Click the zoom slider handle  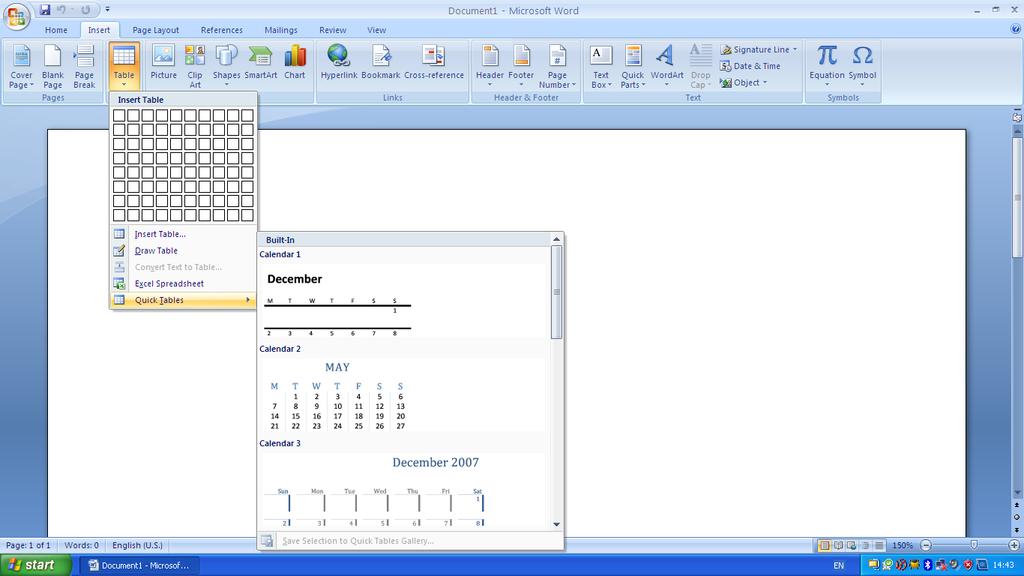pos(974,545)
